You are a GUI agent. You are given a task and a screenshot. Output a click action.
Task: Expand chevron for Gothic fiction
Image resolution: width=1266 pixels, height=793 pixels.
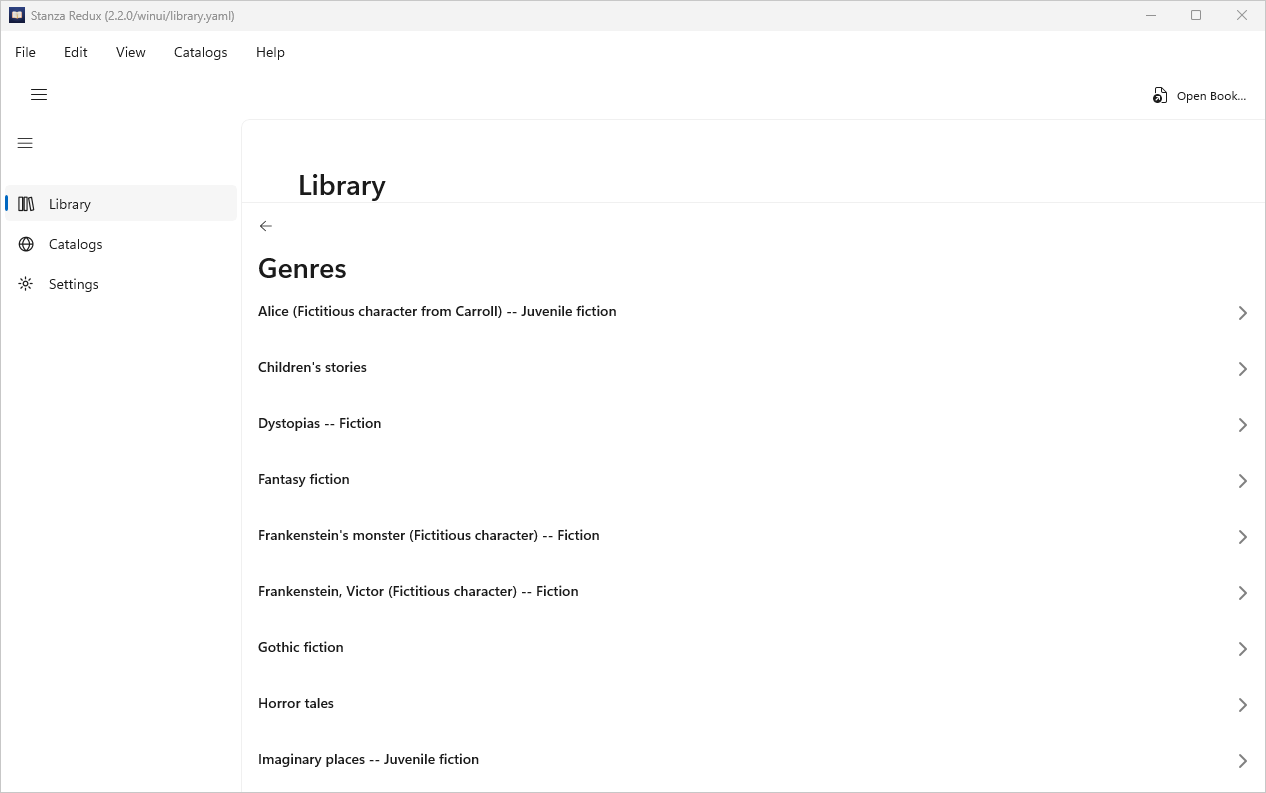(1243, 649)
